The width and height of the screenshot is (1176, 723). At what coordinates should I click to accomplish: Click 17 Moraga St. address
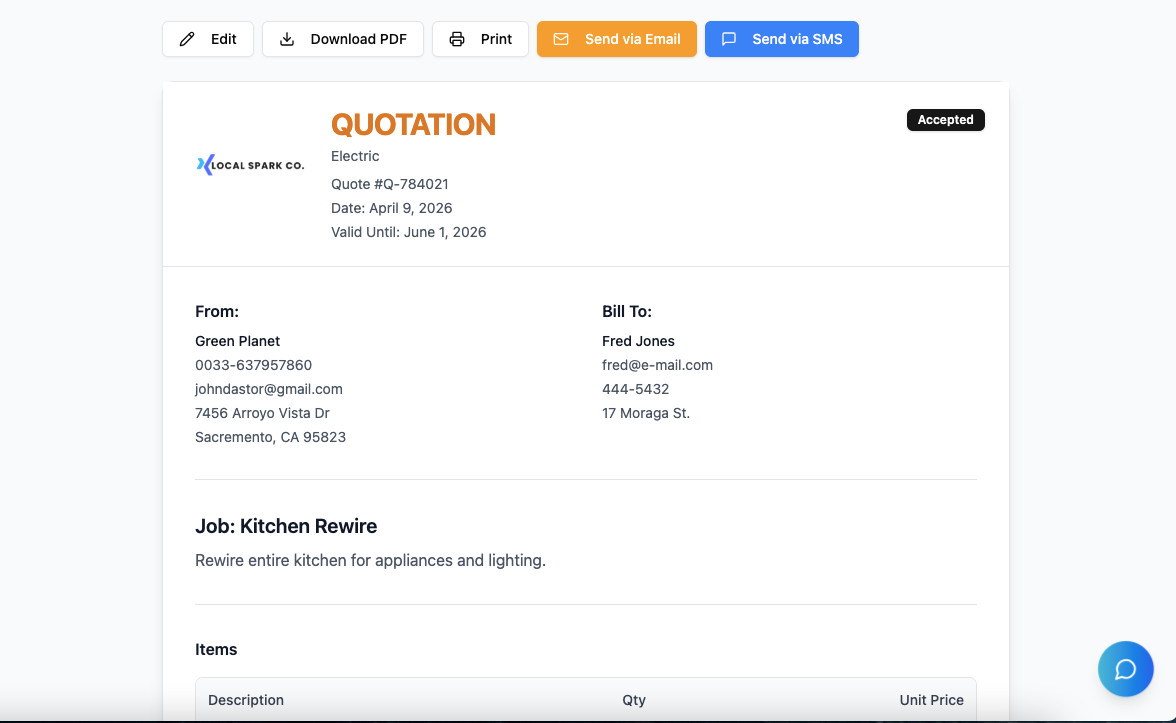pyautogui.click(x=646, y=413)
